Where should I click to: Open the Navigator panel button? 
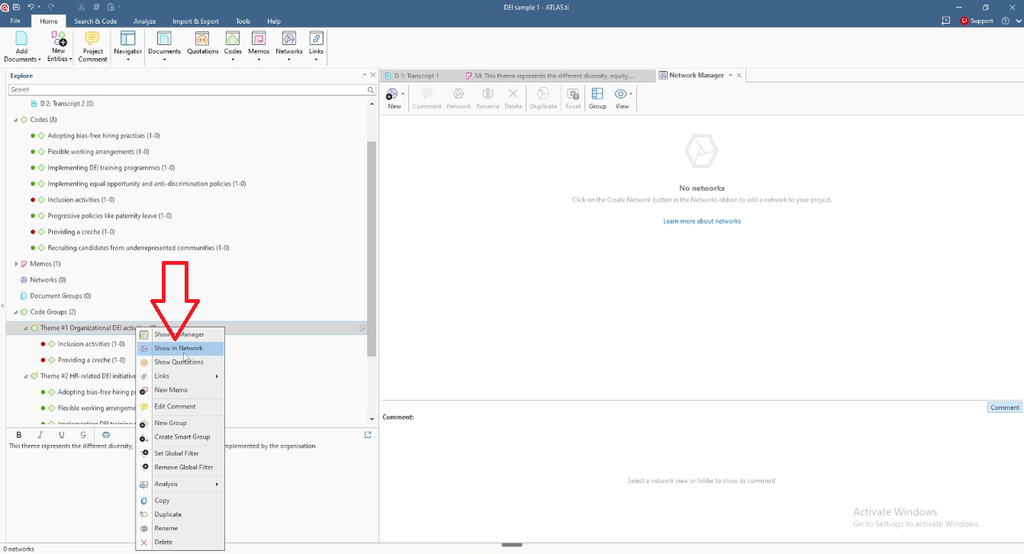[127, 46]
